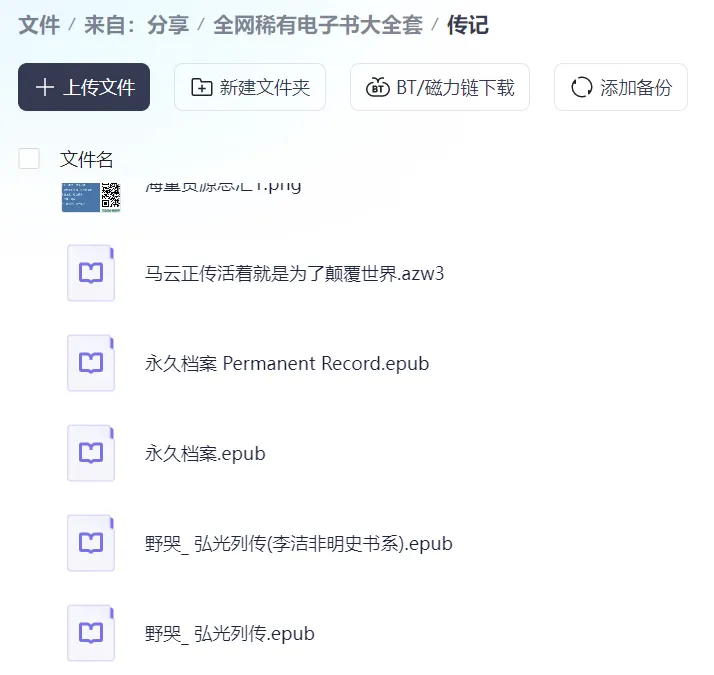Click book icon of 野哭_ 弘光列传.epub

click(x=91, y=633)
